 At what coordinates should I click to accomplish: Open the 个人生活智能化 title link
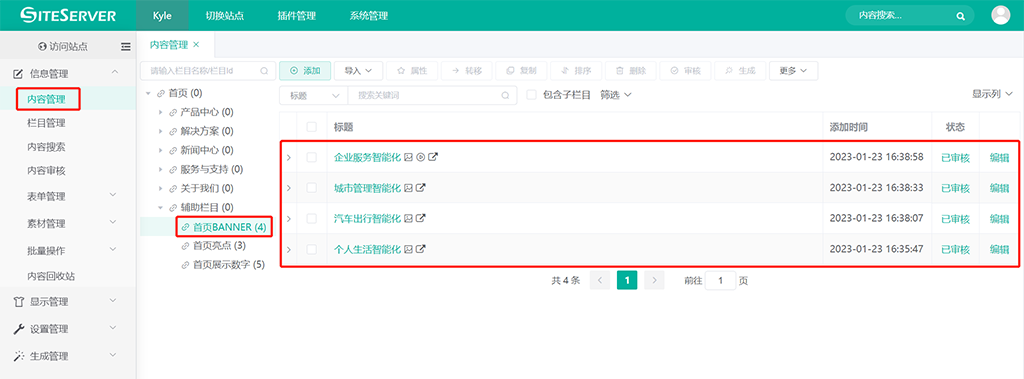point(367,249)
